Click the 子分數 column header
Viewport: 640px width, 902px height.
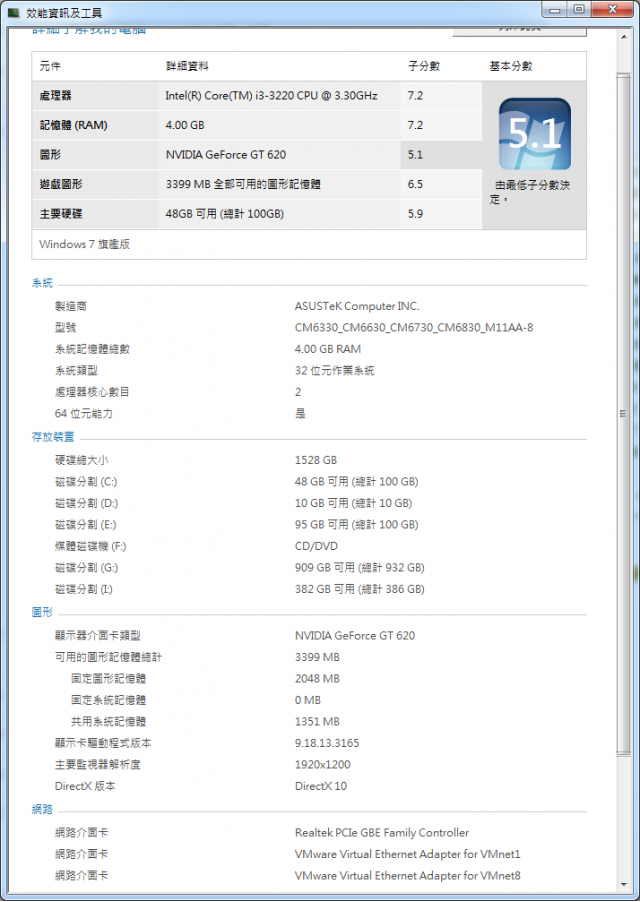coord(424,66)
